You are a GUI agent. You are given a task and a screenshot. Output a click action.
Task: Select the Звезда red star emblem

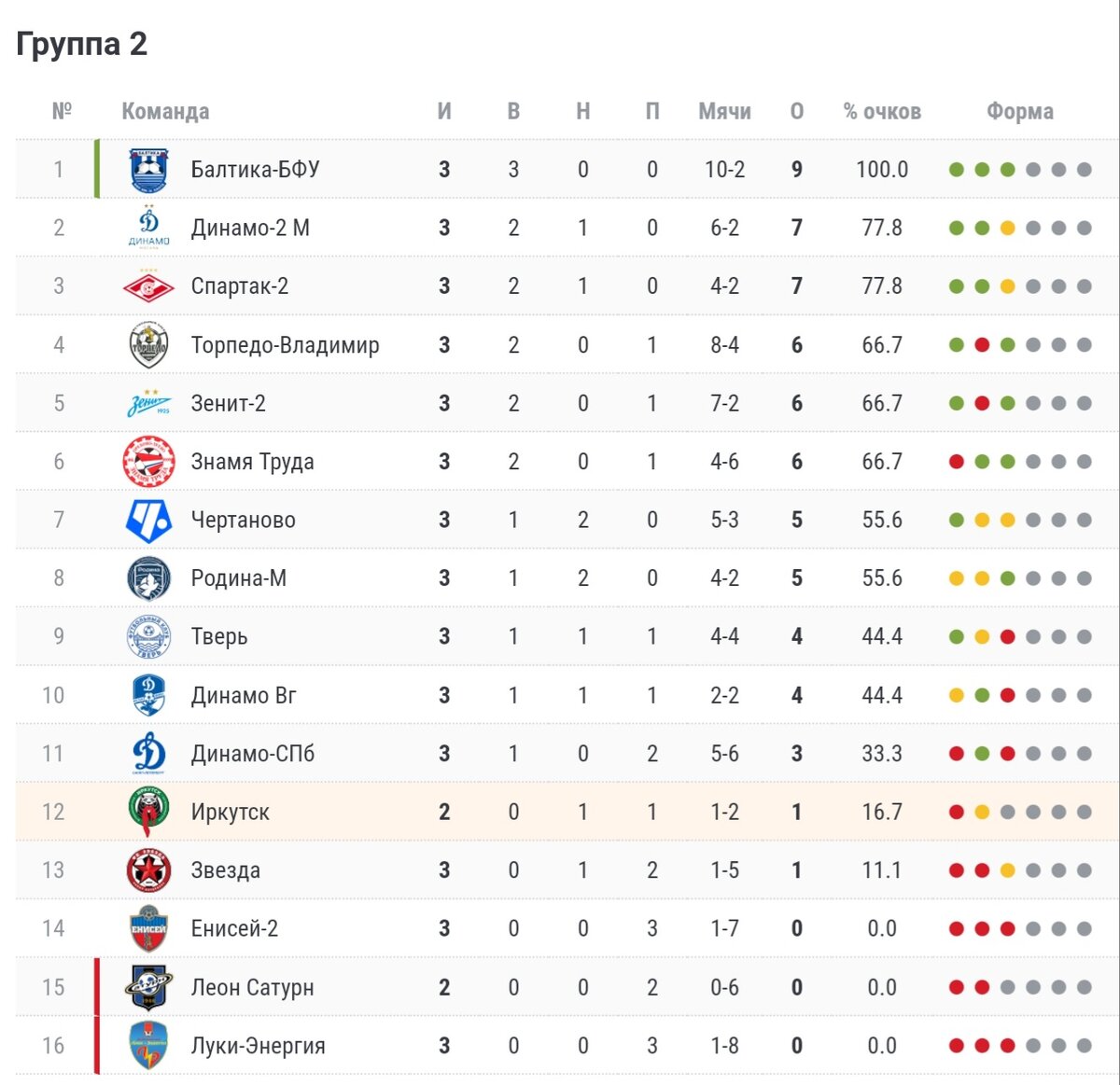(x=148, y=870)
